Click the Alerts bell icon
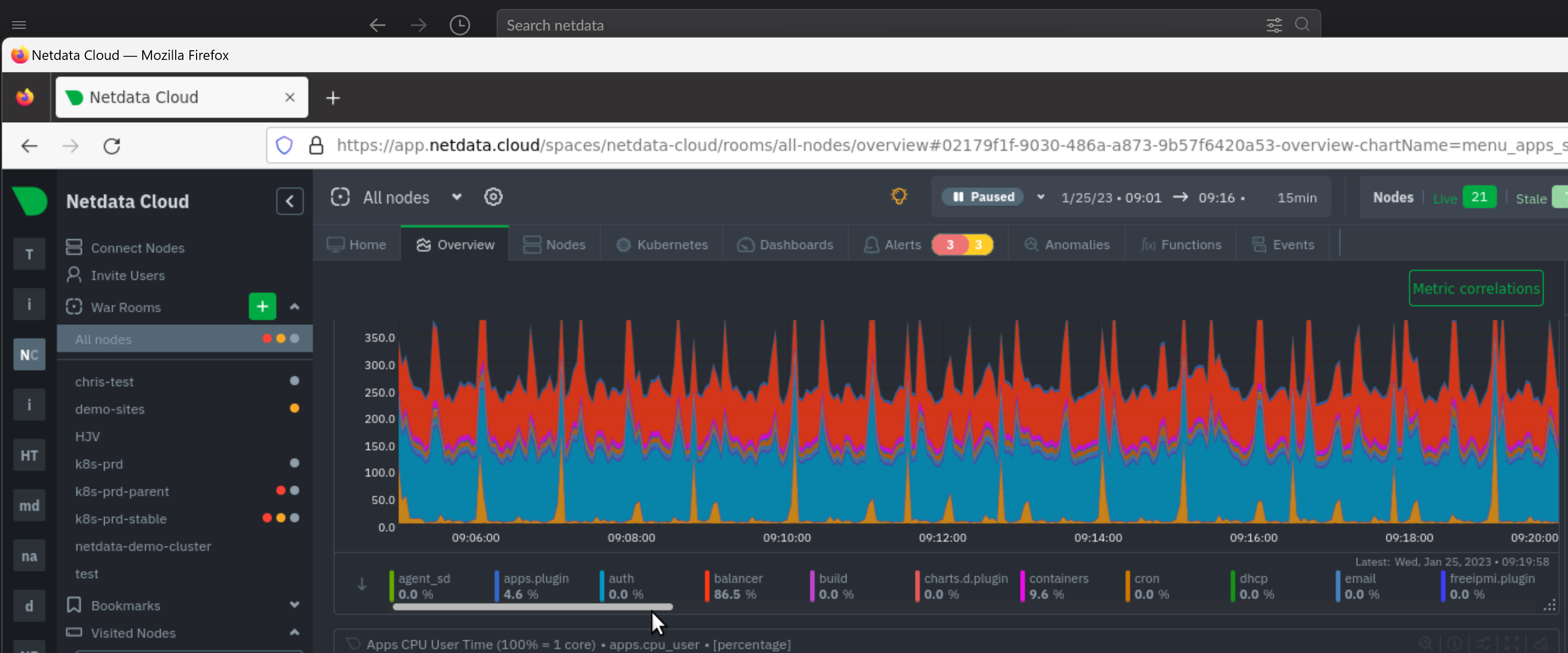 coord(872,244)
